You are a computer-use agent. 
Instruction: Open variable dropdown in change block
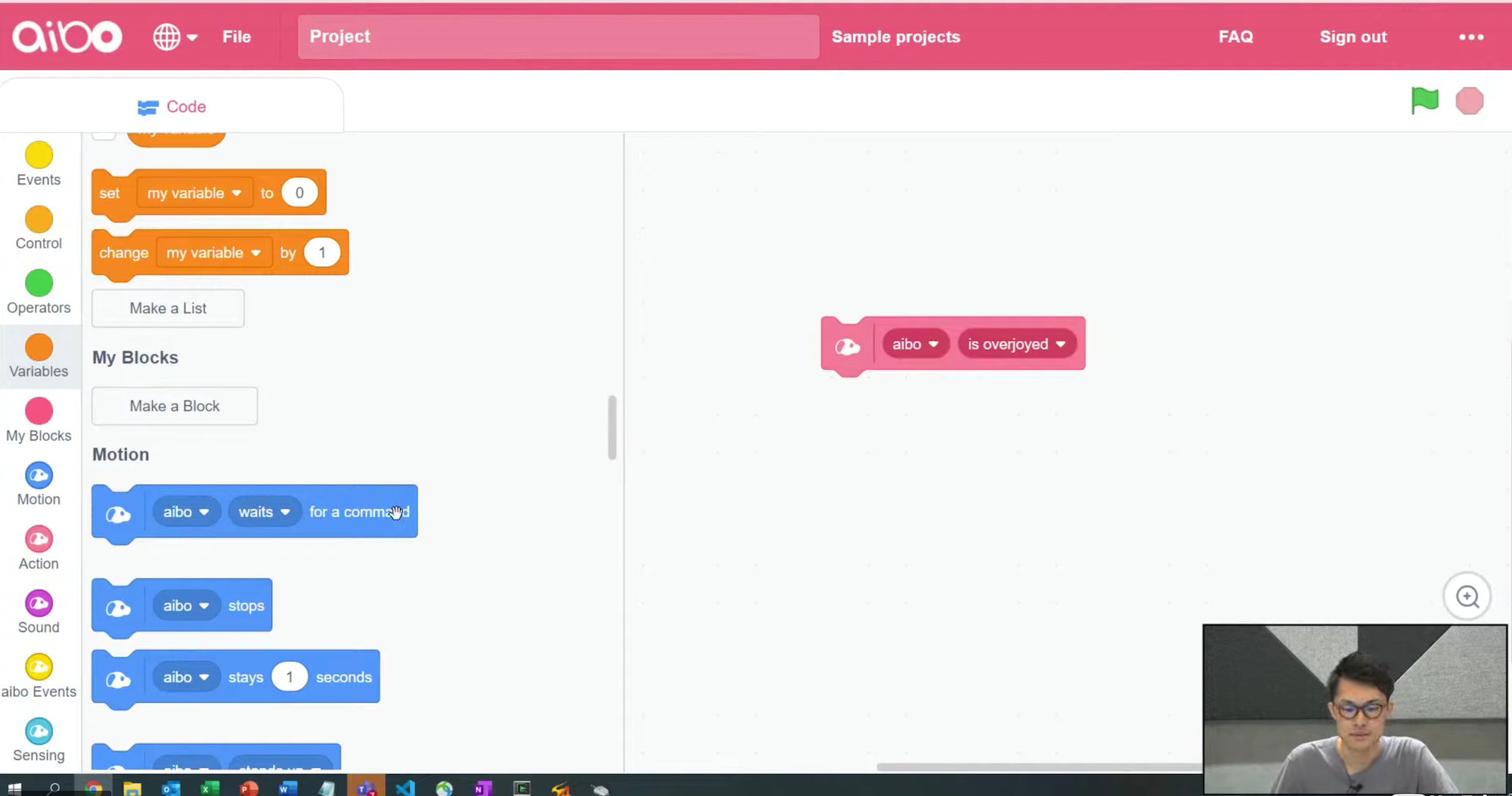point(213,252)
